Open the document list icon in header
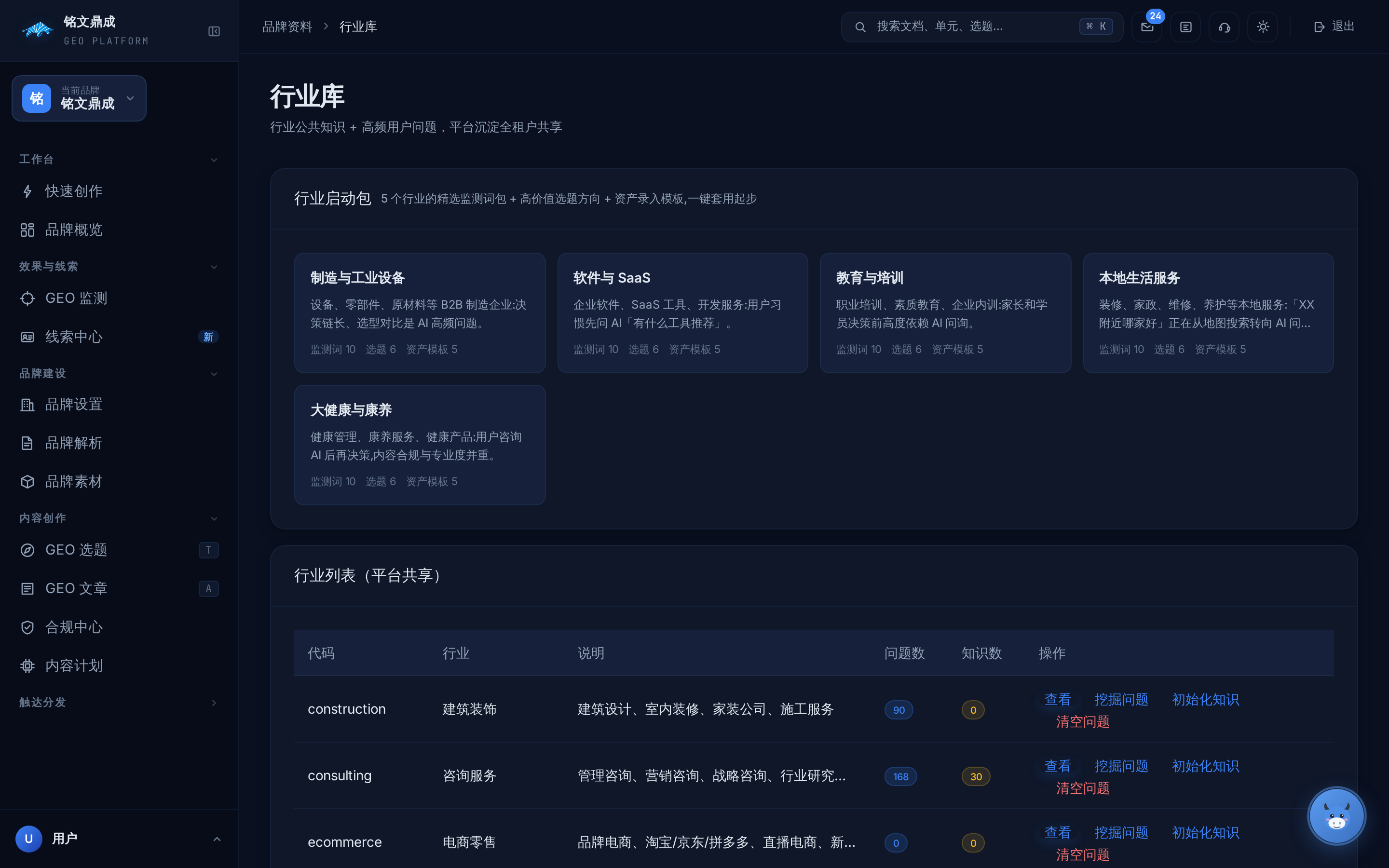The width and height of the screenshot is (1389, 868). point(1185,27)
